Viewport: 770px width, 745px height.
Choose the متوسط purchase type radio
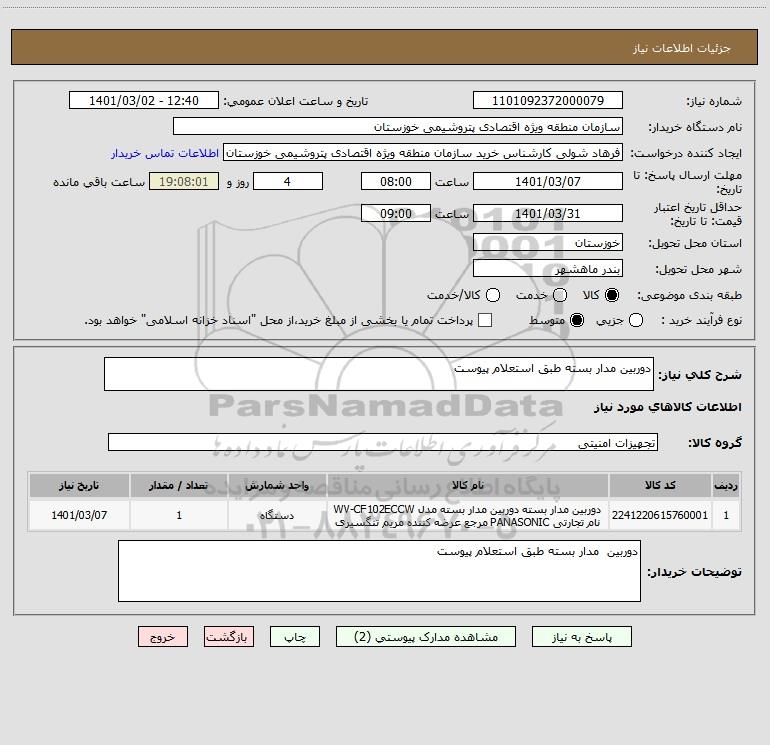(x=577, y=320)
